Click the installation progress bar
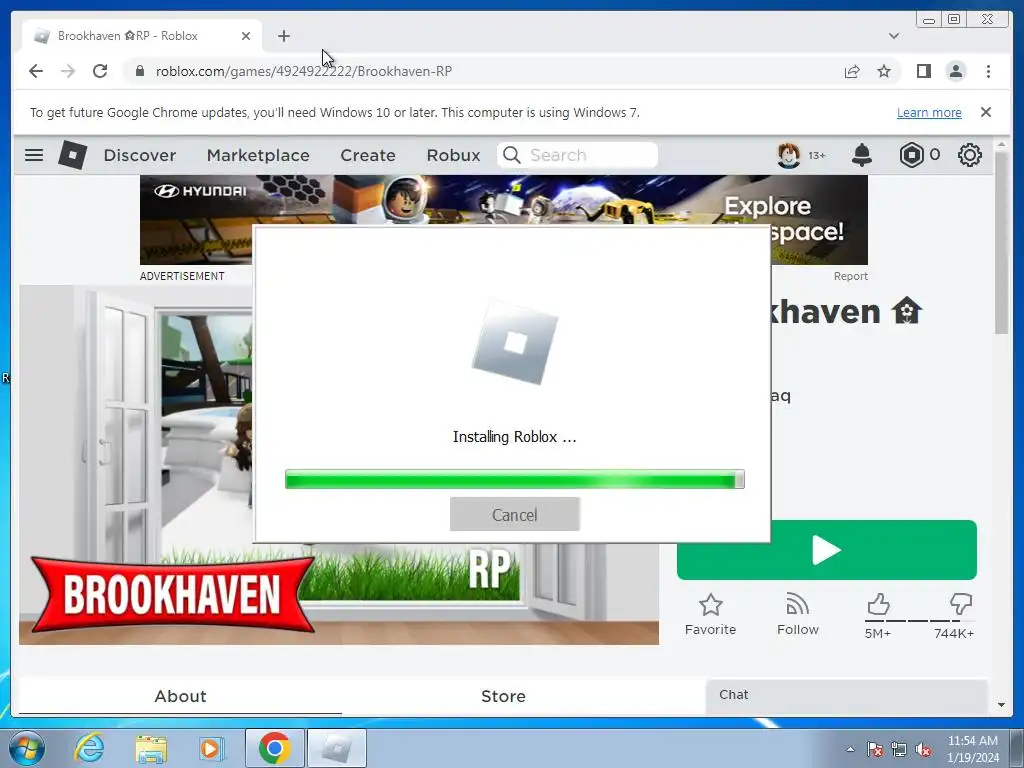Image resolution: width=1024 pixels, height=768 pixels. tap(515, 479)
